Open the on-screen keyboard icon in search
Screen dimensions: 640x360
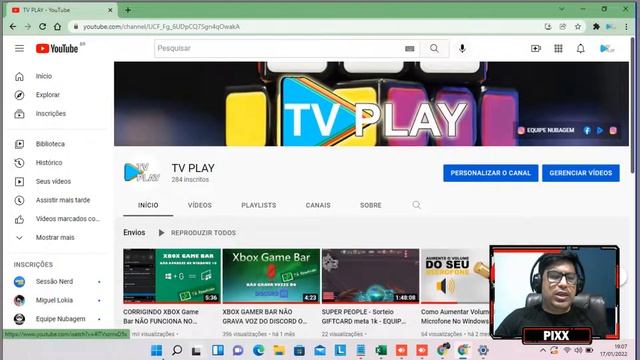click(410, 49)
